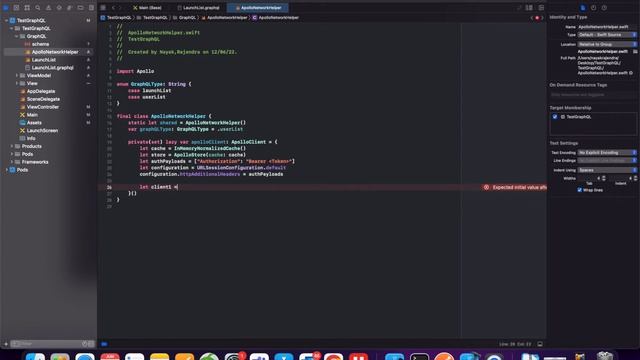Expand the Frameworks folder
Screen dimensions: 640x360
click(12, 162)
